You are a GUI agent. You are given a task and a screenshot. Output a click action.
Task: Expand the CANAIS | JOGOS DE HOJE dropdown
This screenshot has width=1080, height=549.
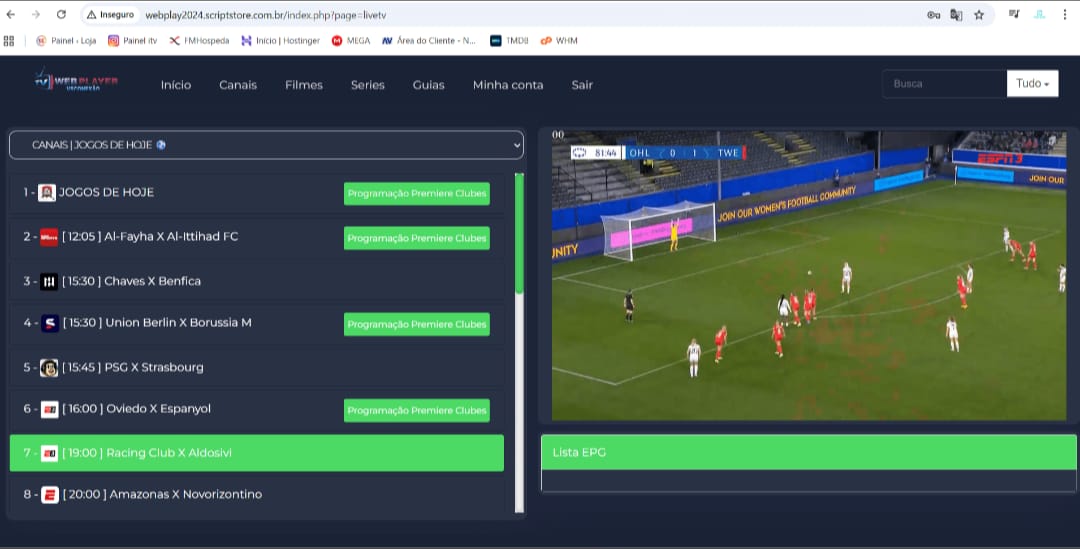[x=266, y=145]
